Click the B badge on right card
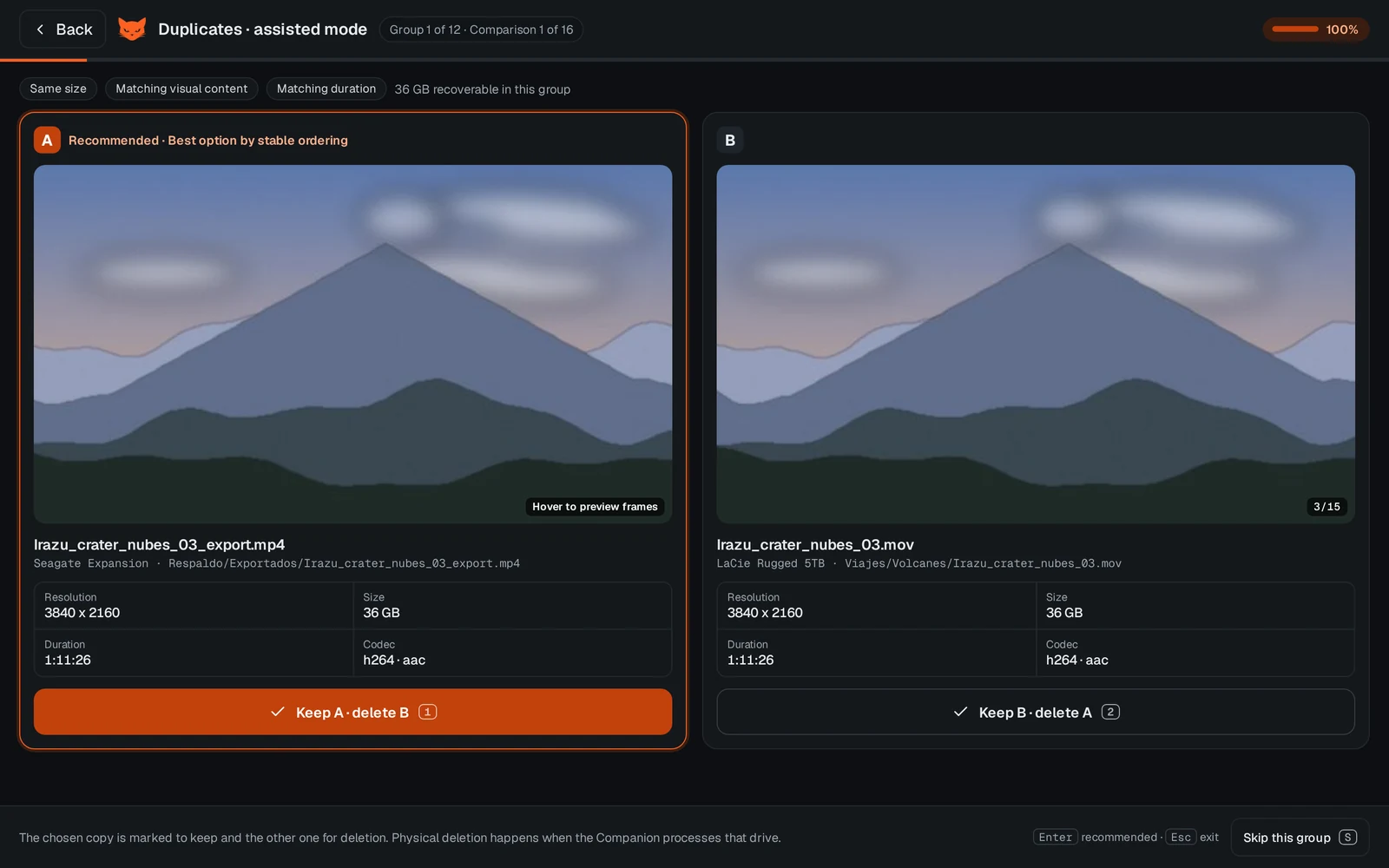The image size is (1389, 868). coord(730,140)
